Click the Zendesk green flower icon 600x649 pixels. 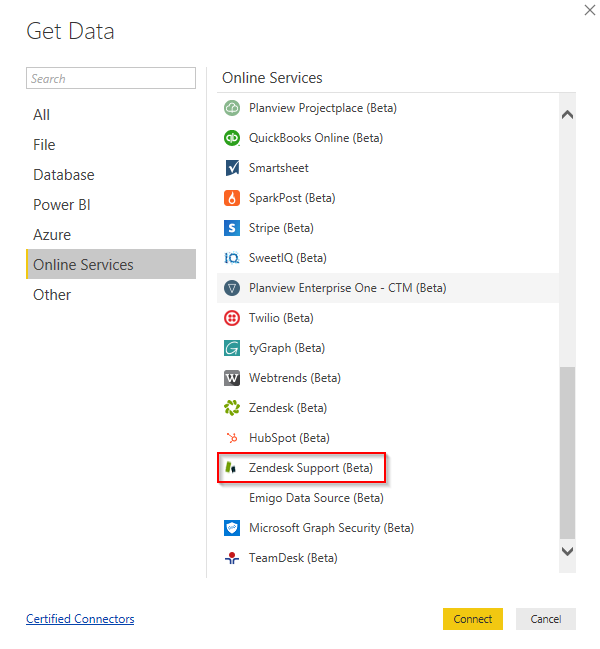(232, 408)
